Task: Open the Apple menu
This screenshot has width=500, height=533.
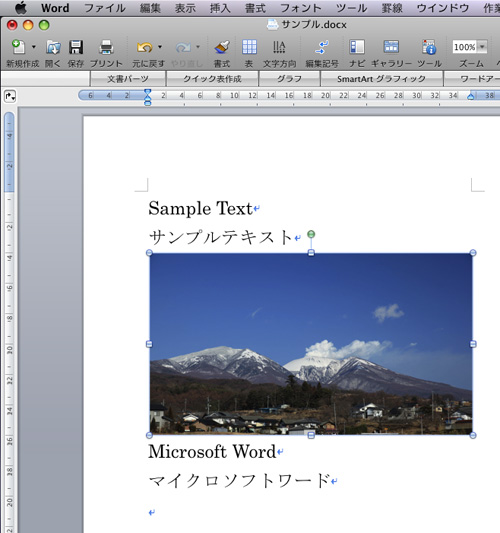Action: pyautogui.click(x=21, y=8)
